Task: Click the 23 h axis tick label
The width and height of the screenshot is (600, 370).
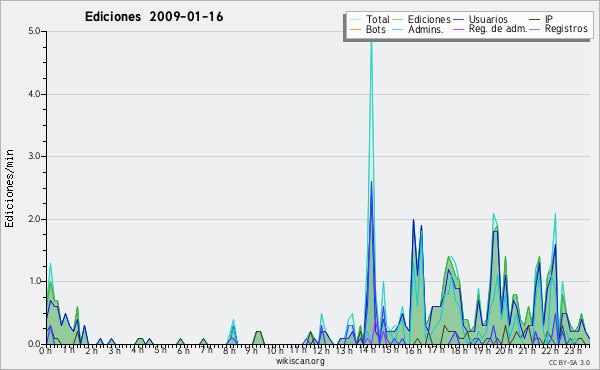Action: tap(573, 350)
